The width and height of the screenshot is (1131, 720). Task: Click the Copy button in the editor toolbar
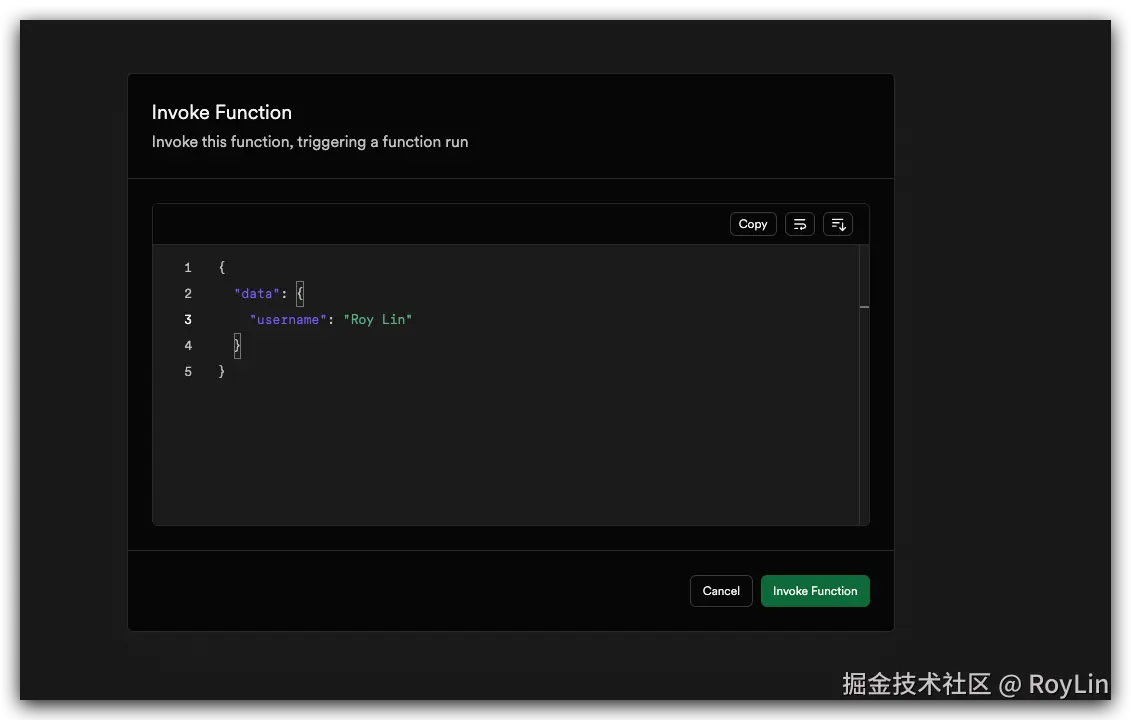753,224
